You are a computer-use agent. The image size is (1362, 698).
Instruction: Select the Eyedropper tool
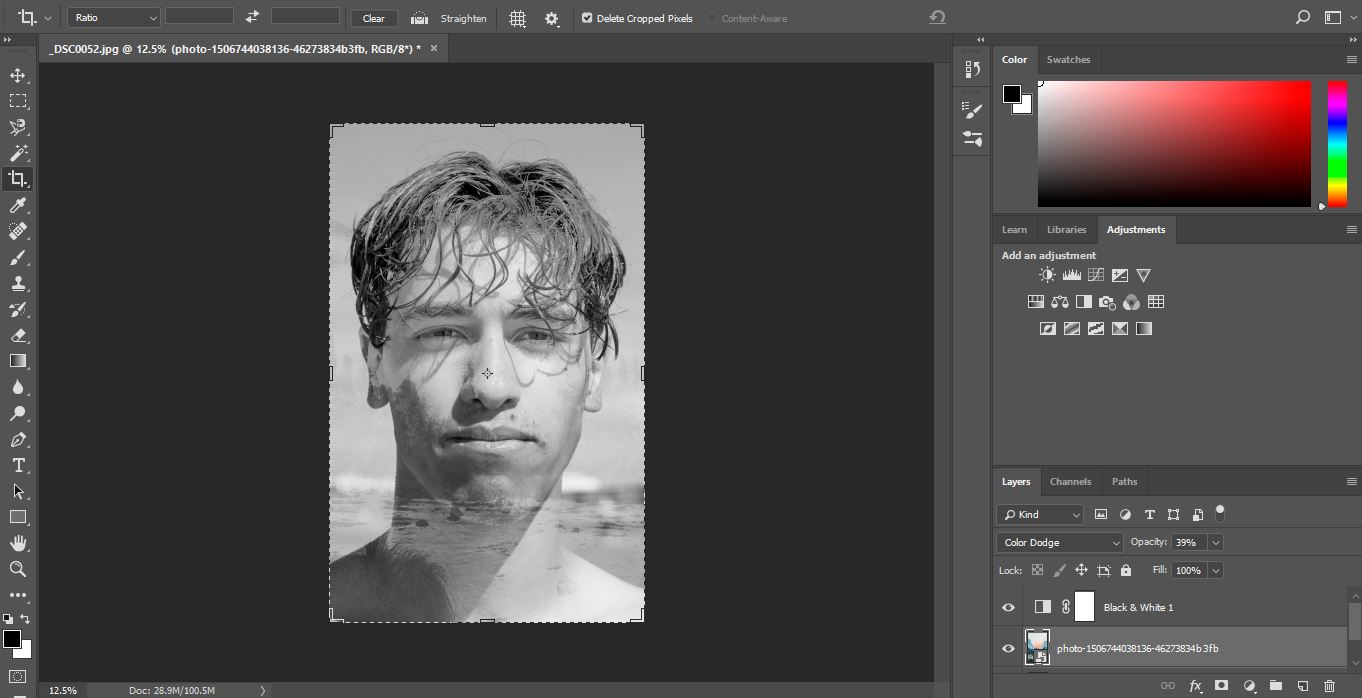18,205
